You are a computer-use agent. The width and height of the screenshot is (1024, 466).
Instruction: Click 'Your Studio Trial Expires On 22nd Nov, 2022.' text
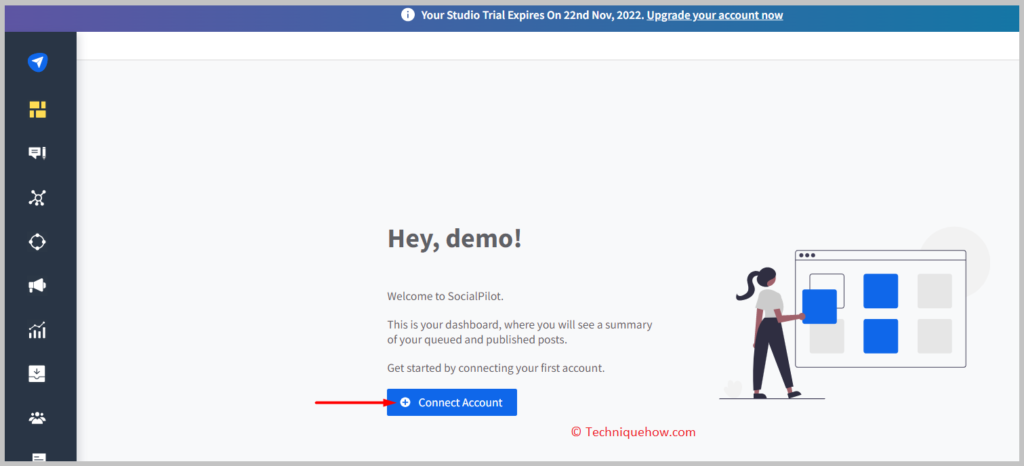pyautogui.click(x=532, y=15)
